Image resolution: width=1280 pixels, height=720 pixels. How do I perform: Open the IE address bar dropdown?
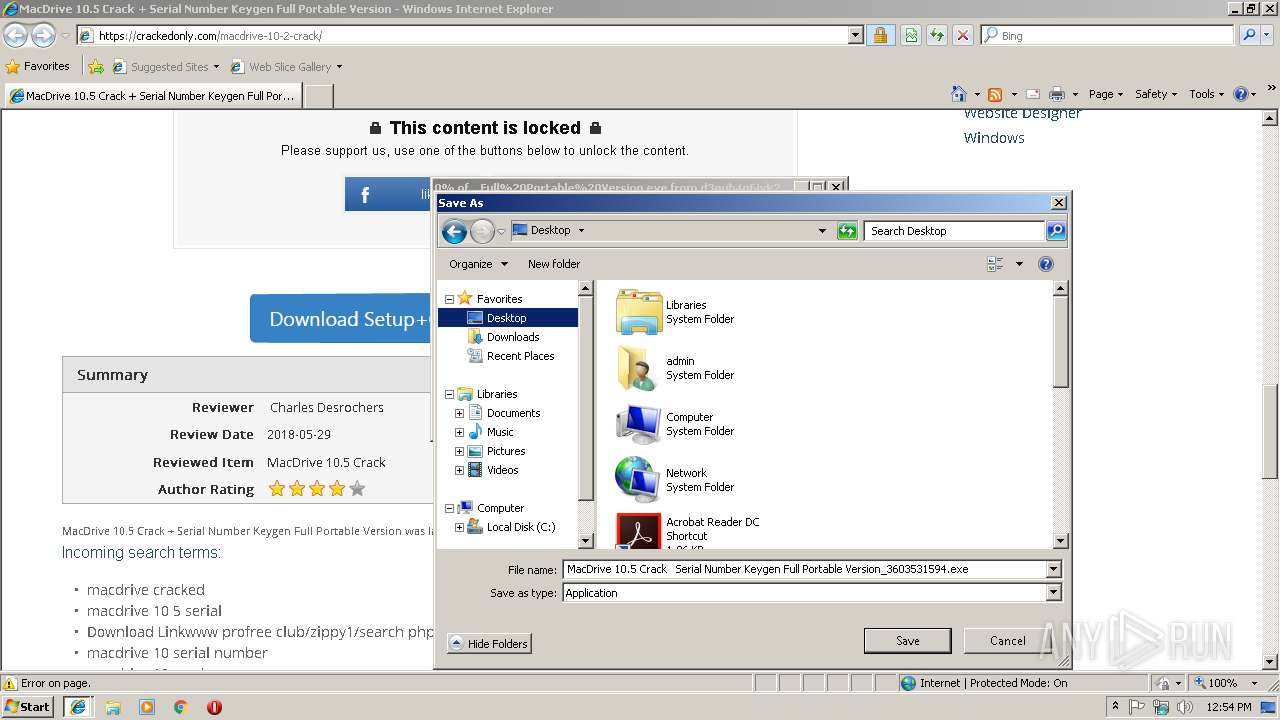pyautogui.click(x=855, y=35)
